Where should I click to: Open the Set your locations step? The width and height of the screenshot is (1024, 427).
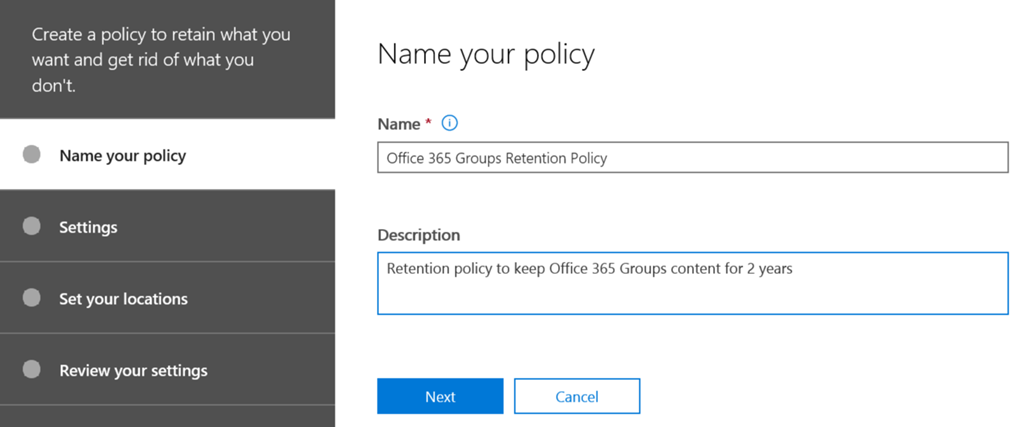[x=123, y=299]
